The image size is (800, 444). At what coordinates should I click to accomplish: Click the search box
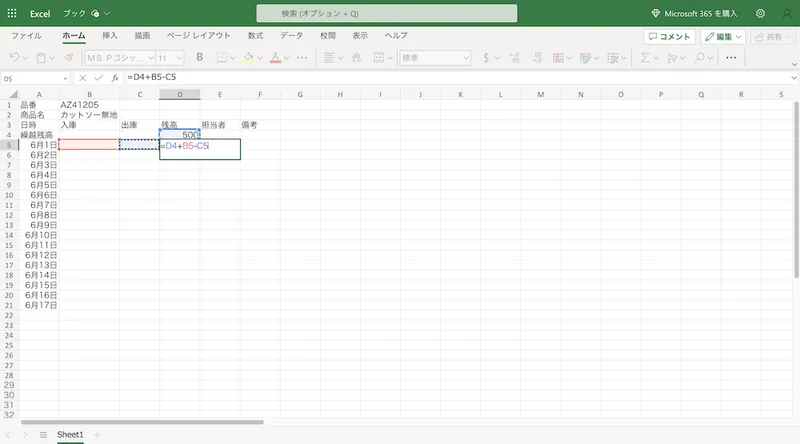387,14
